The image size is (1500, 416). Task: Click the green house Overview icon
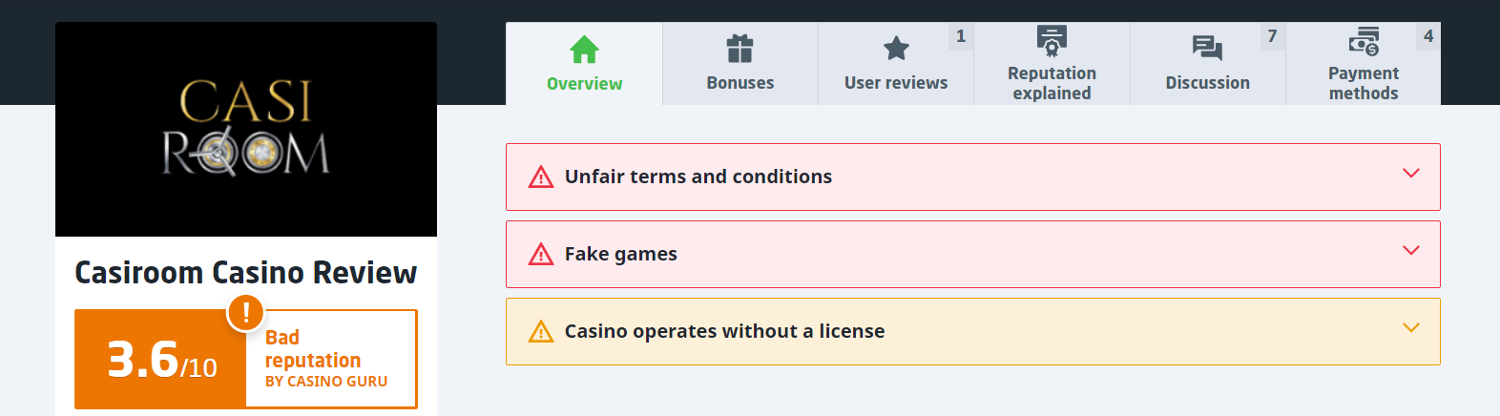584,49
